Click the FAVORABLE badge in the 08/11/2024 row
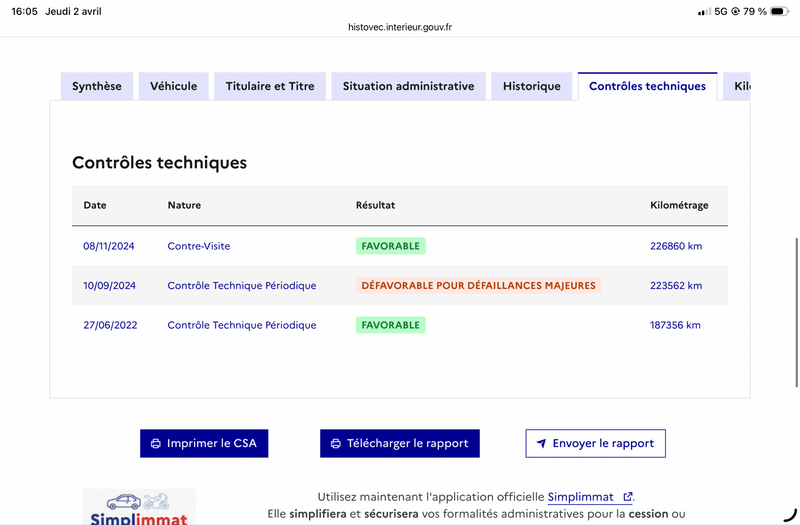This screenshot has height=525, width=800. 391,246
